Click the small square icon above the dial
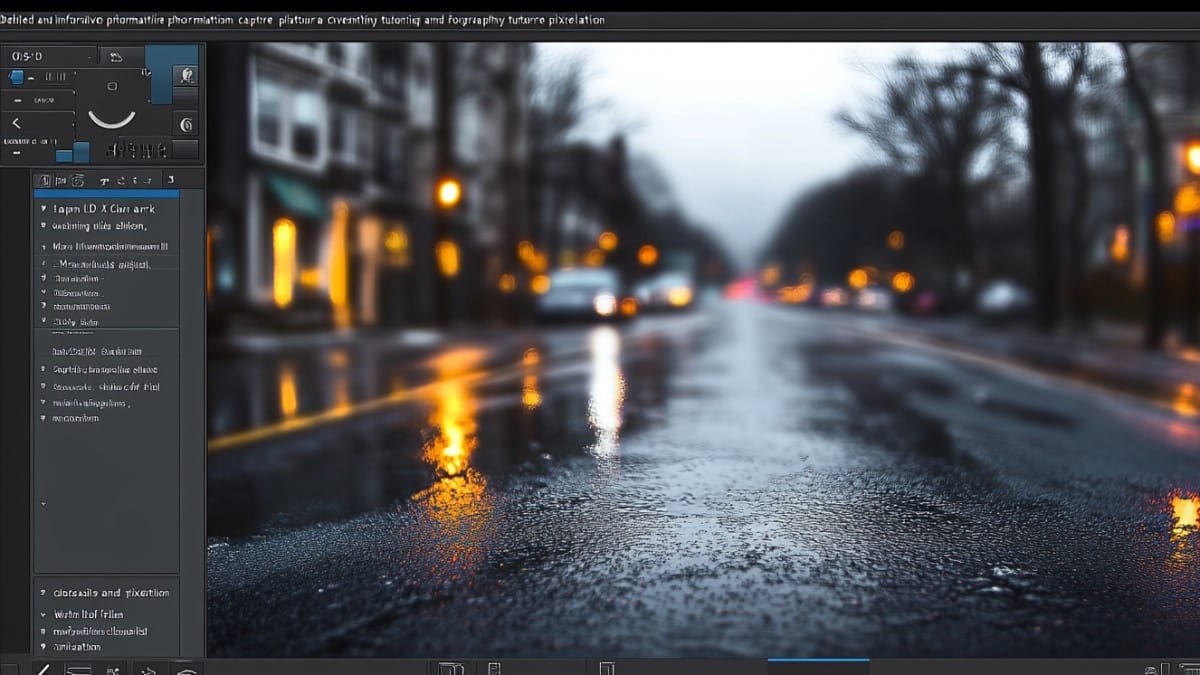 [x=112, y=87]
